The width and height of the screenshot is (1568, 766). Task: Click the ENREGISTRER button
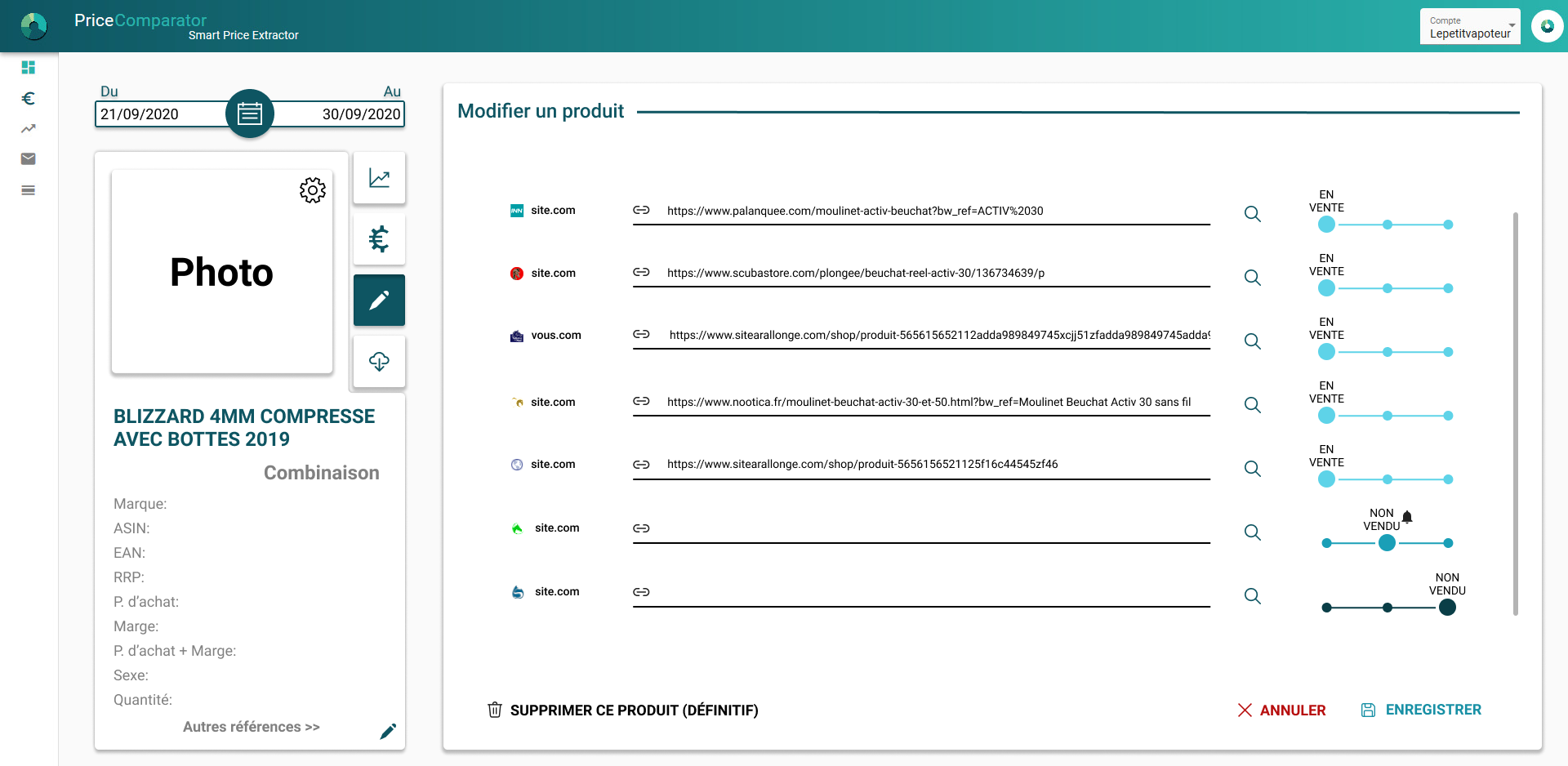pyautogui.click(x=1421, y=710)
